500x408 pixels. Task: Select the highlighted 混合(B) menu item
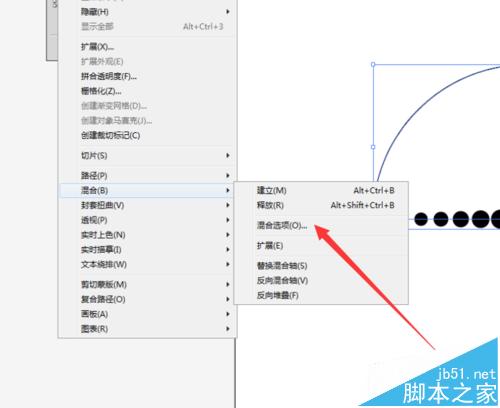(147, 190)
